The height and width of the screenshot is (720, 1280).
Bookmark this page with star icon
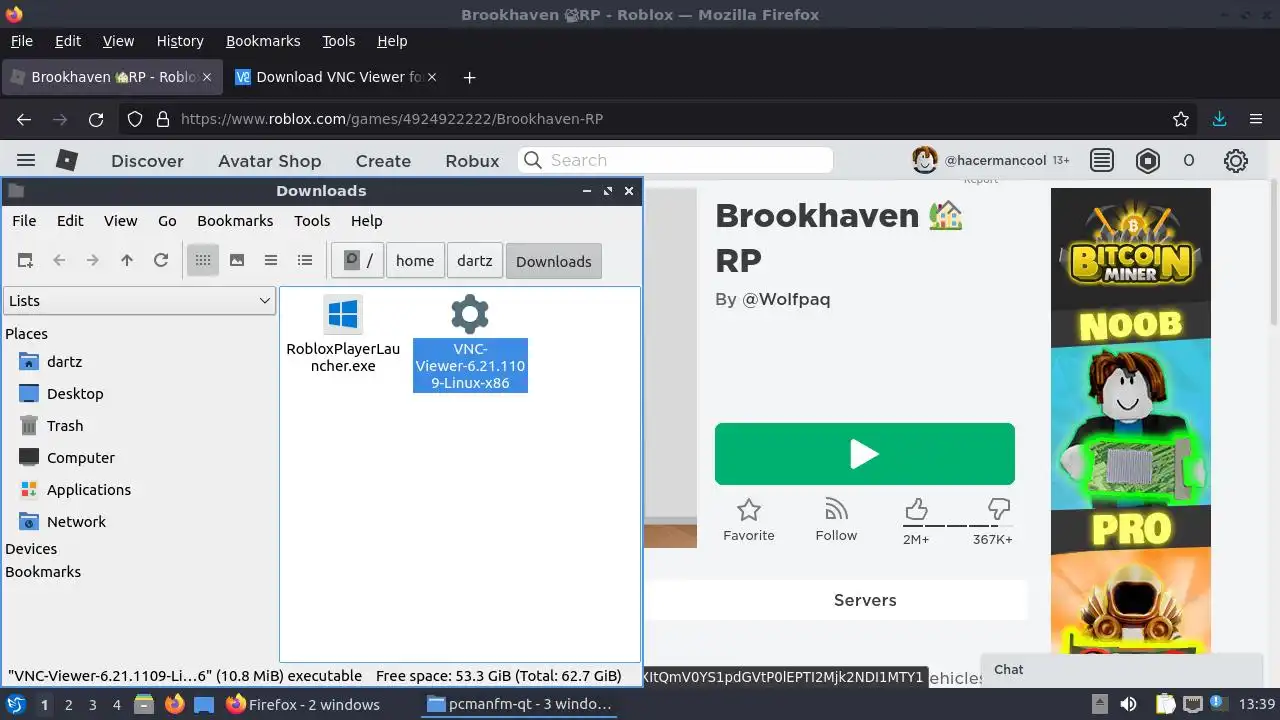tap(1181, 119)
